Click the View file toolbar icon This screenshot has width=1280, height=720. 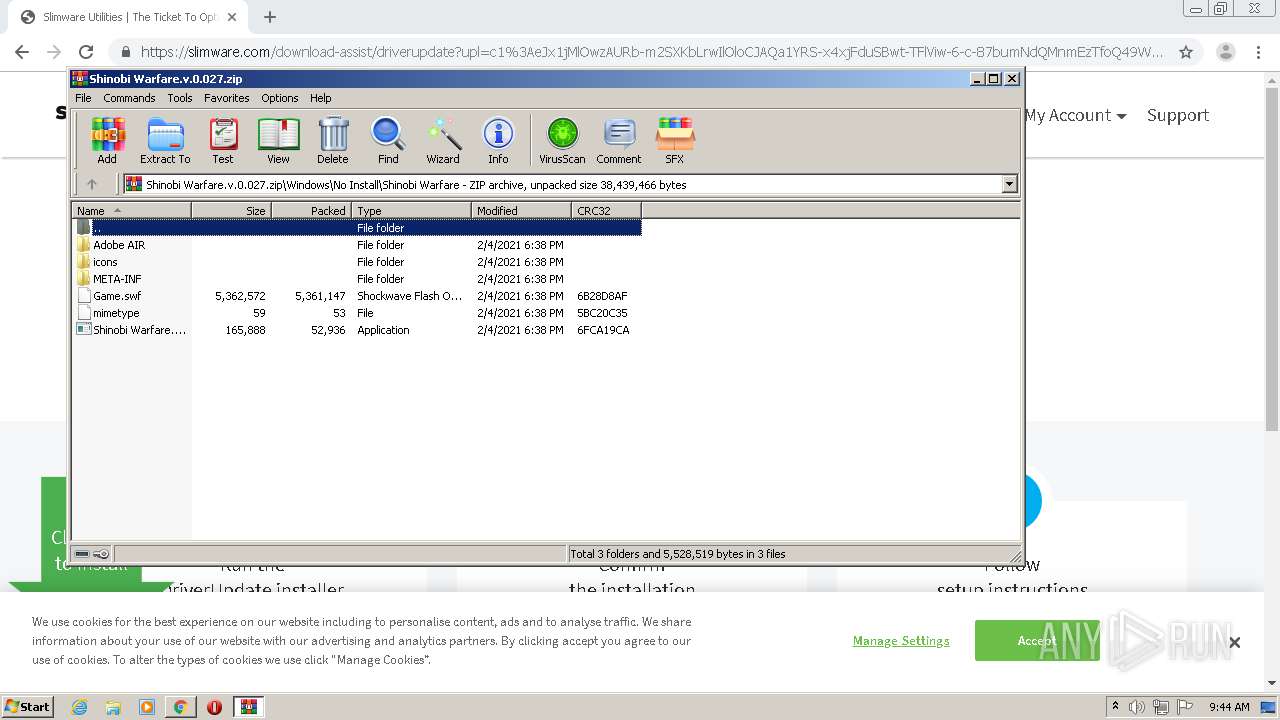pyautogui.click(x=278, y=140)
